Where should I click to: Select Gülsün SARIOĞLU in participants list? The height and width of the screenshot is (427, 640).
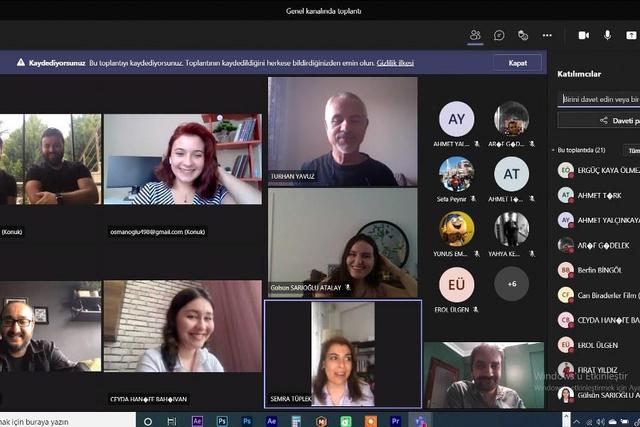[x=599, y=395]
